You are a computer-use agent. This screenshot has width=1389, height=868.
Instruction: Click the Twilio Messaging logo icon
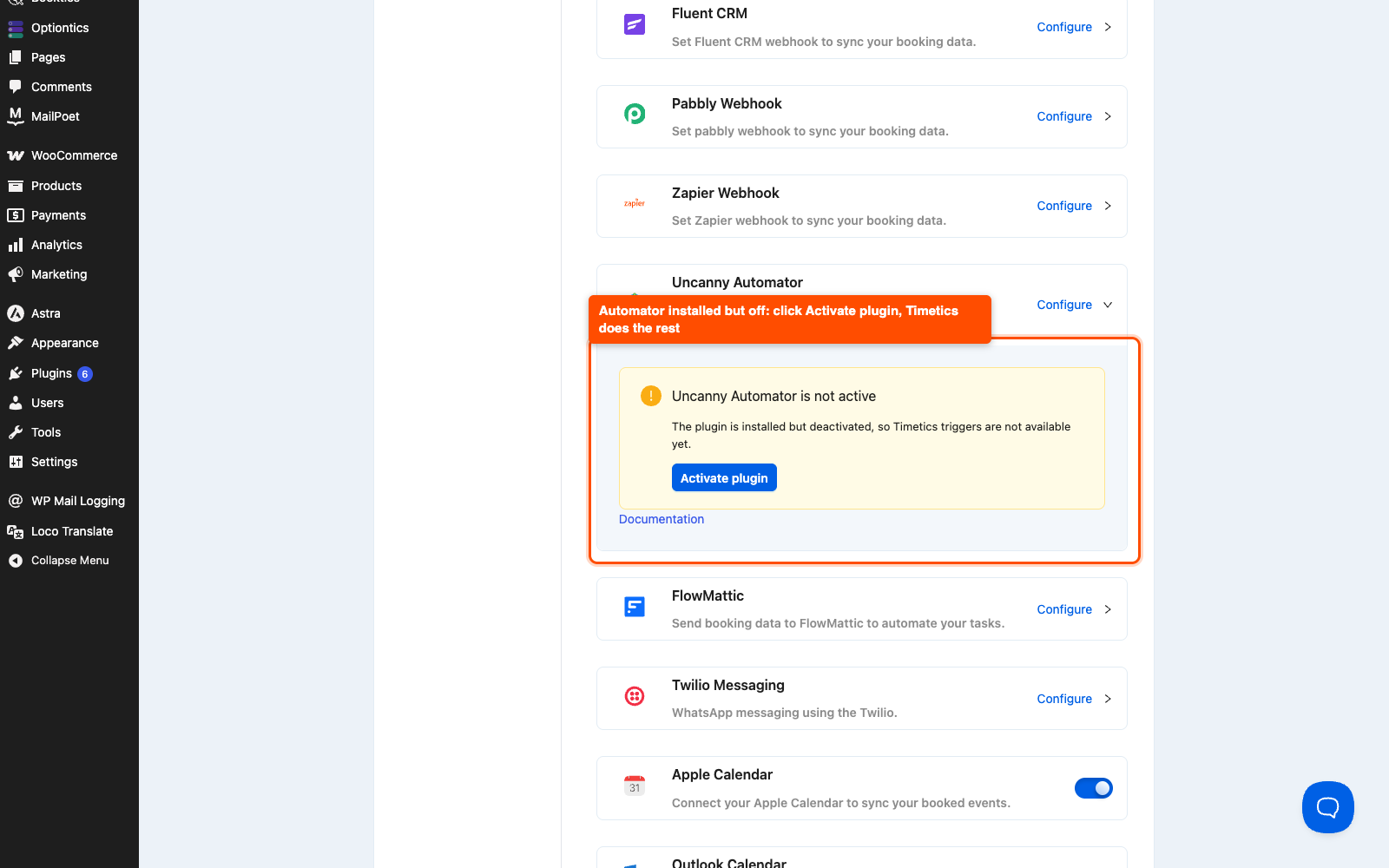pyautogui.click(x=635, y=696)
